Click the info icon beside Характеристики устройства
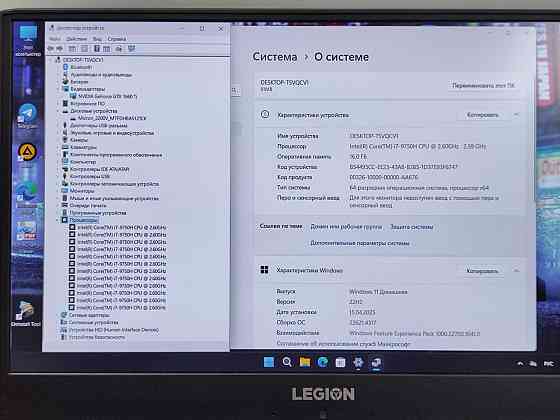The width and height of the screenshot is (560, 420). click(x=265, y=115)
